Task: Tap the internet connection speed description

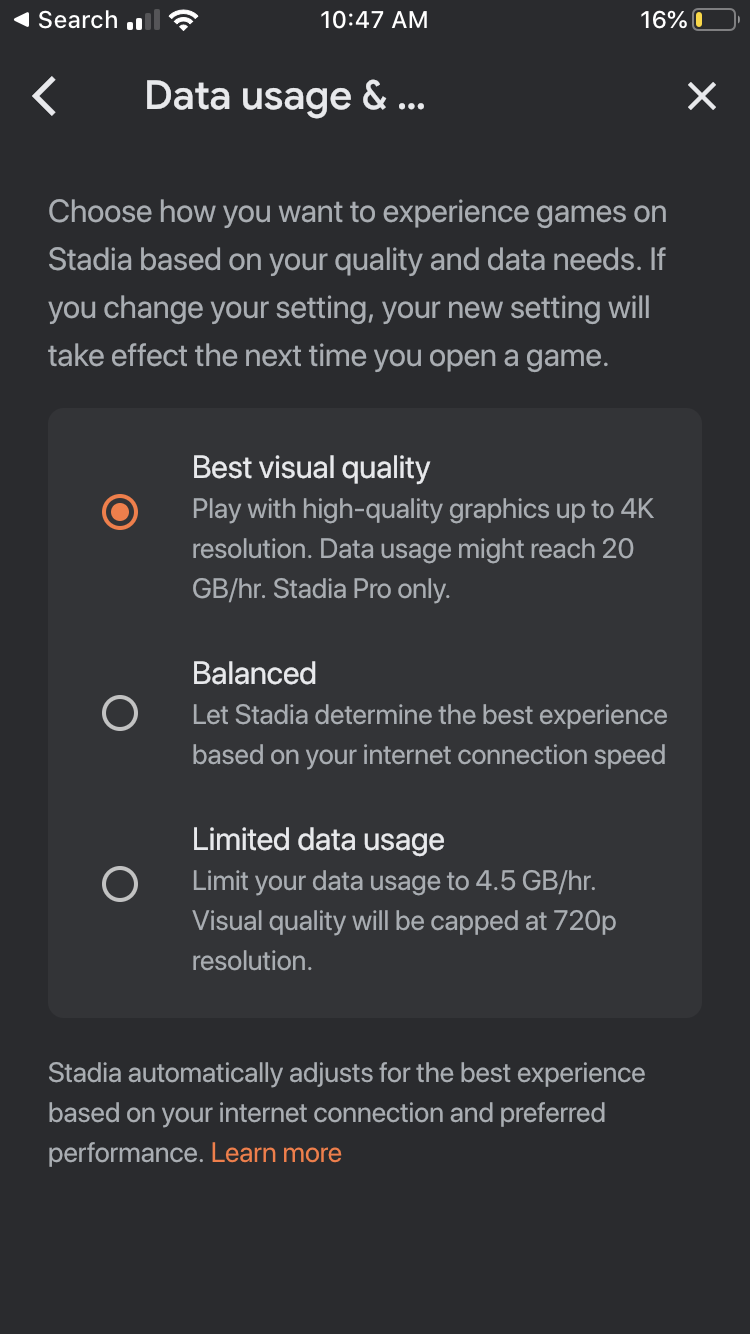Action: point(429,735)
